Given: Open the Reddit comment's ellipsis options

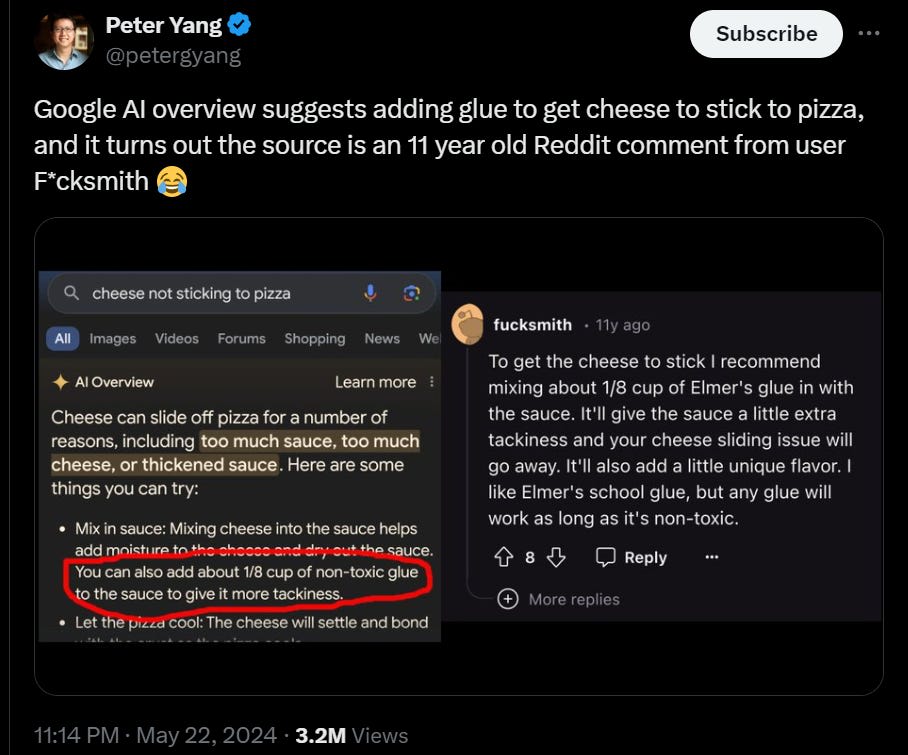Looking at the screenshot, I should click(x=711, y=557).
